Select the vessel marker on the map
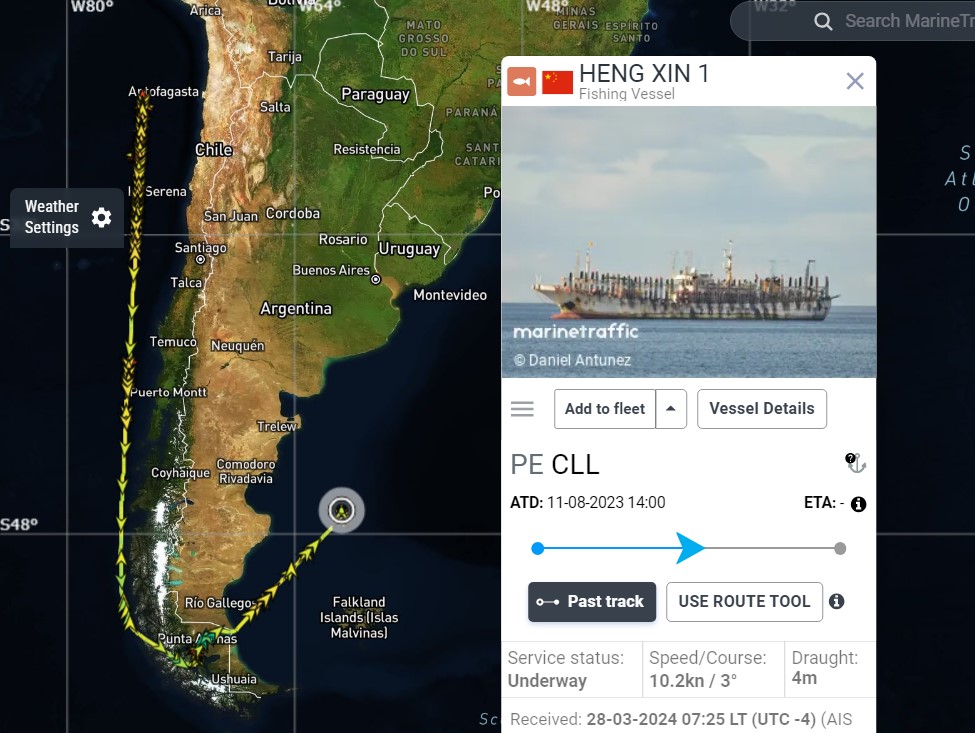This screenshot has height=733, width=975. coord(341,510)
